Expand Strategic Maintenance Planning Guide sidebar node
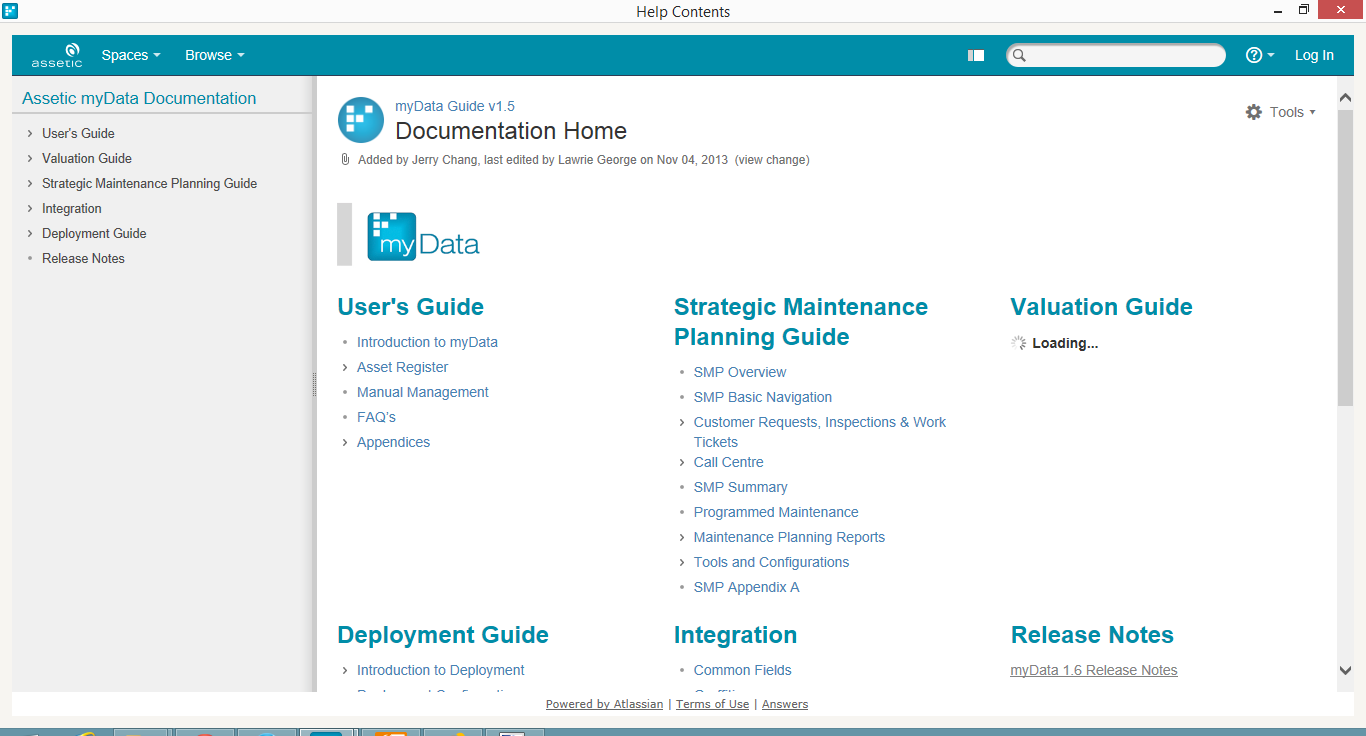The height and width of the screenshot is (736, 1366). (x=30, y=183)
